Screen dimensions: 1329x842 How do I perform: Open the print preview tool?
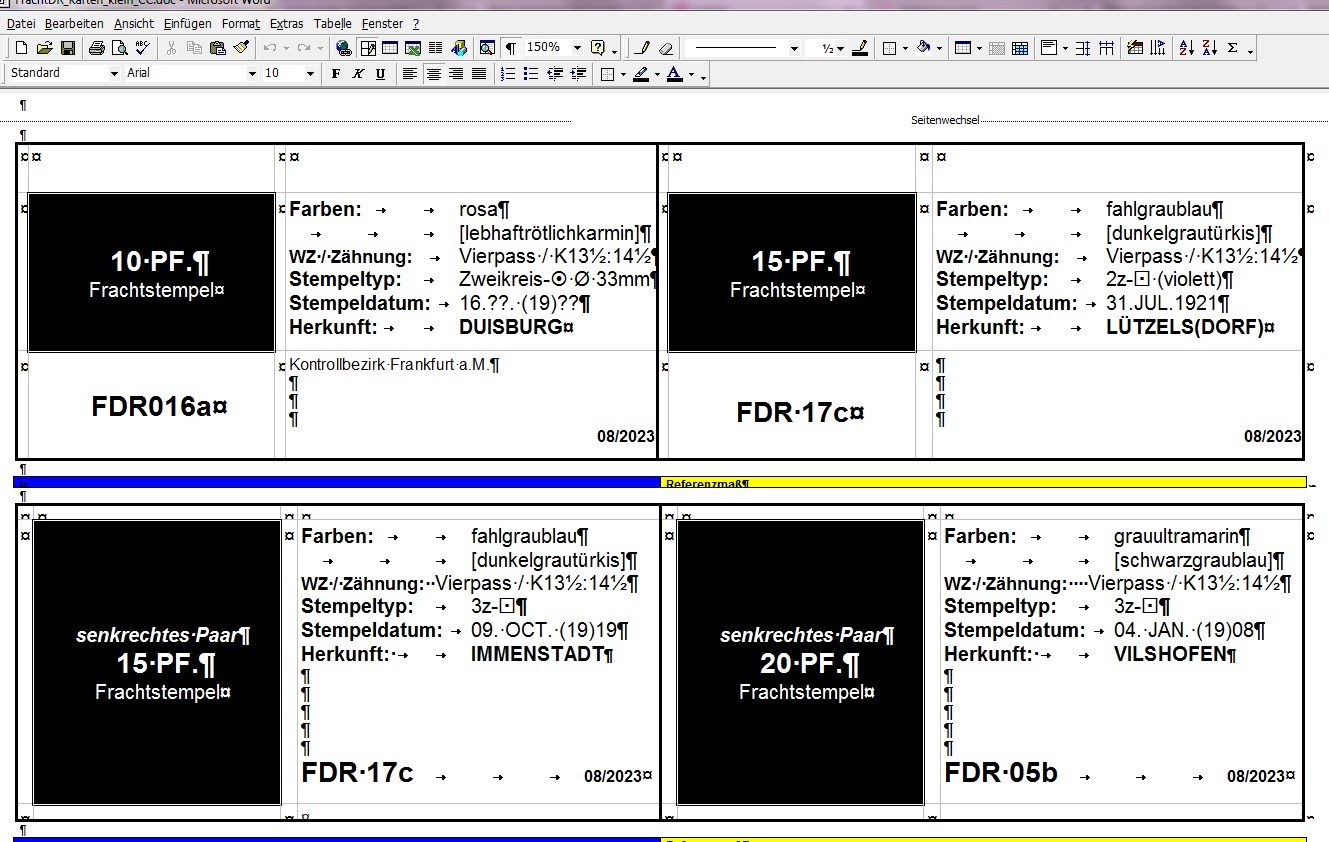(x=119, y=48)
